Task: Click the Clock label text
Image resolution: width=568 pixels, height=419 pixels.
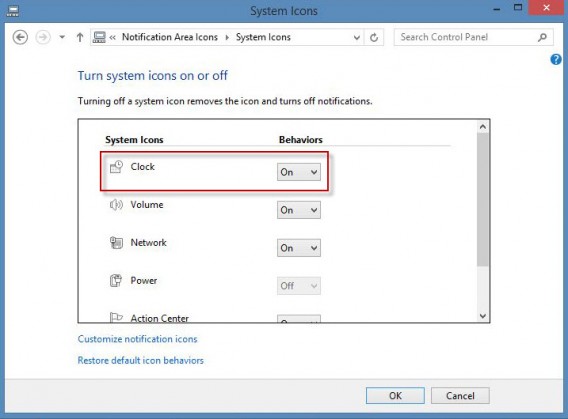Action: pos(142,167)
